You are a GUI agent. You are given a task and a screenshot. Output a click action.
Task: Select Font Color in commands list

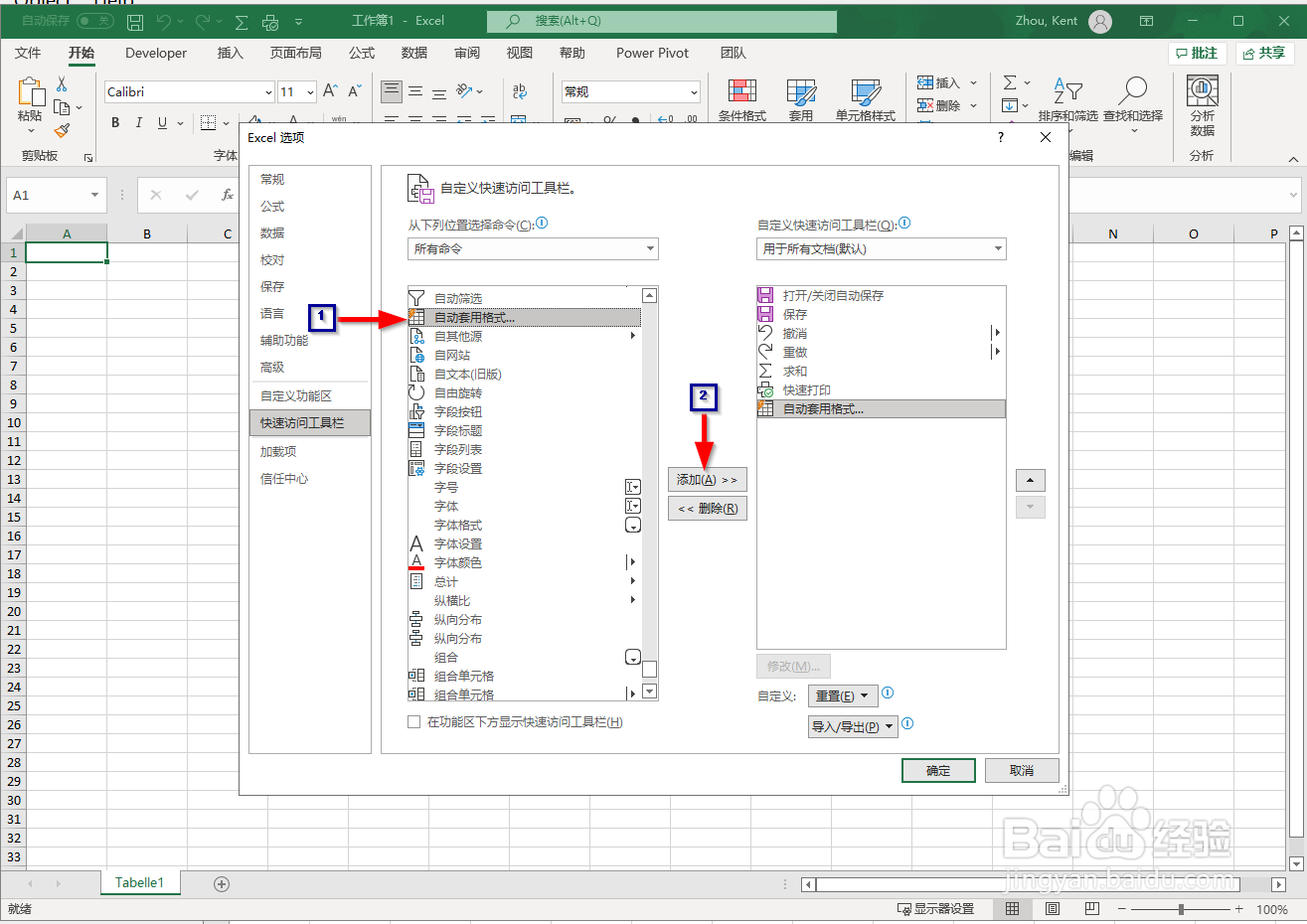524,562
